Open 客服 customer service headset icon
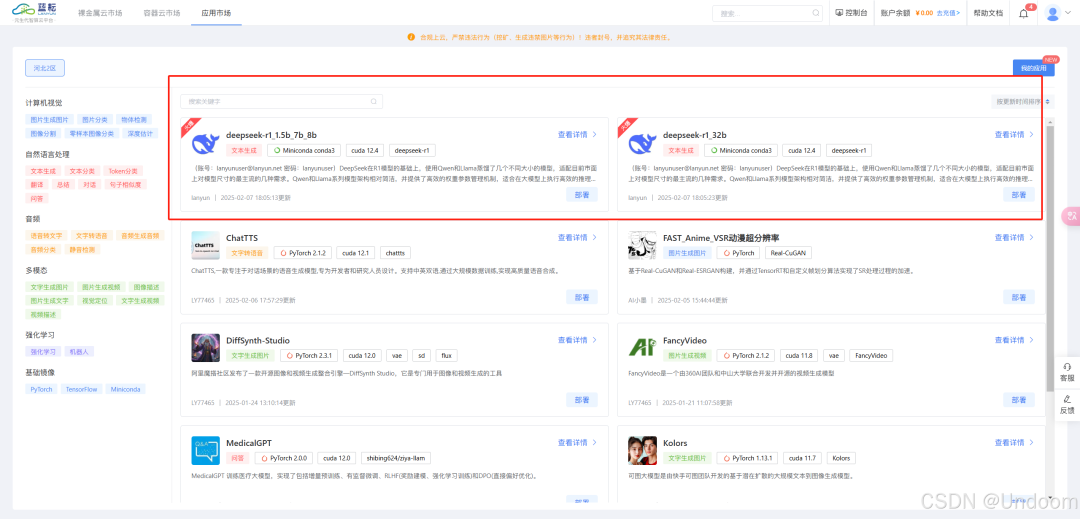Screen dimensions: 1080x519 point(1067,367)
